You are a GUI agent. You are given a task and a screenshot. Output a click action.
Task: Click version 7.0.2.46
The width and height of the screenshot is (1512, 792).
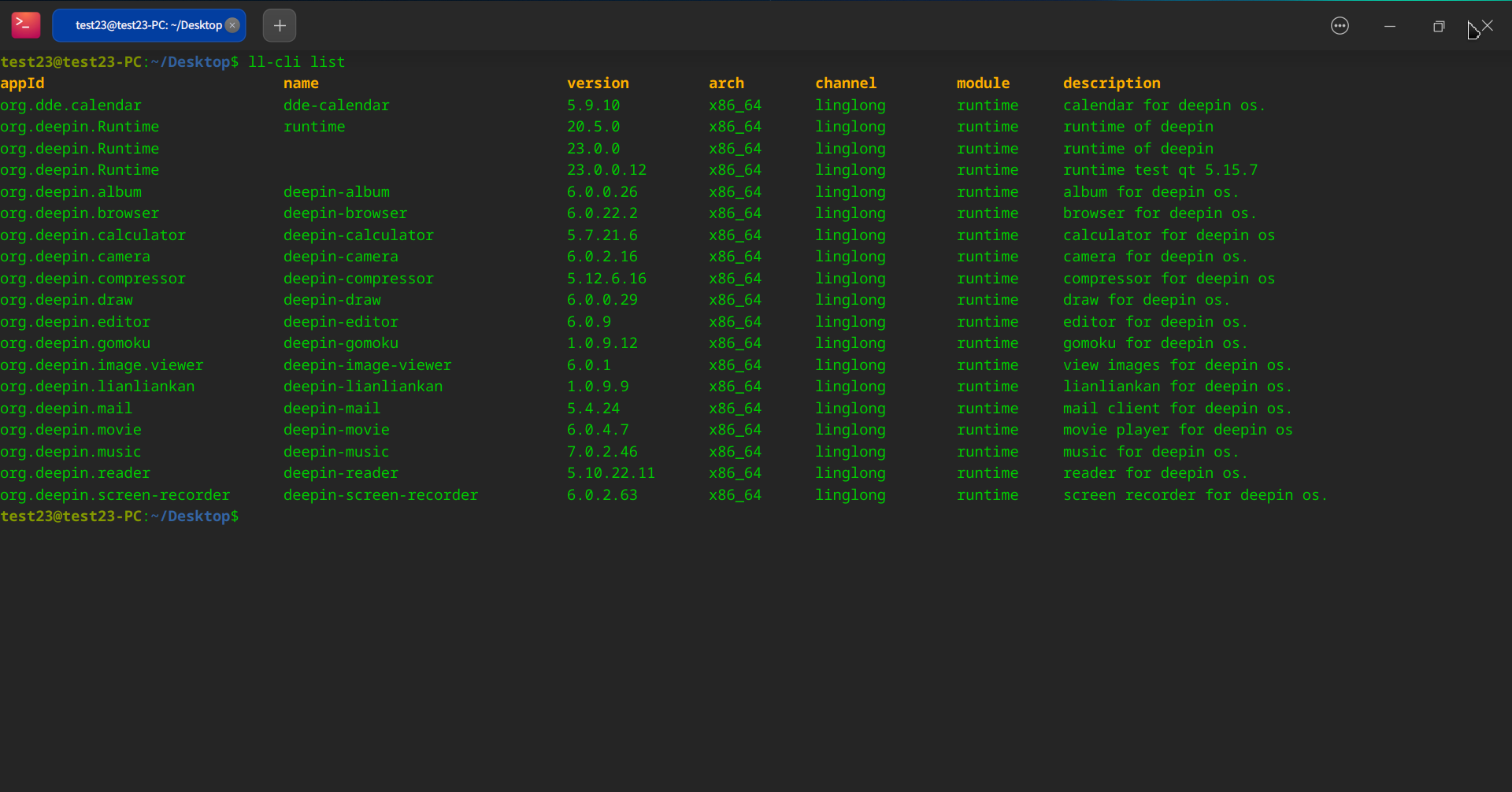(602, 452)
